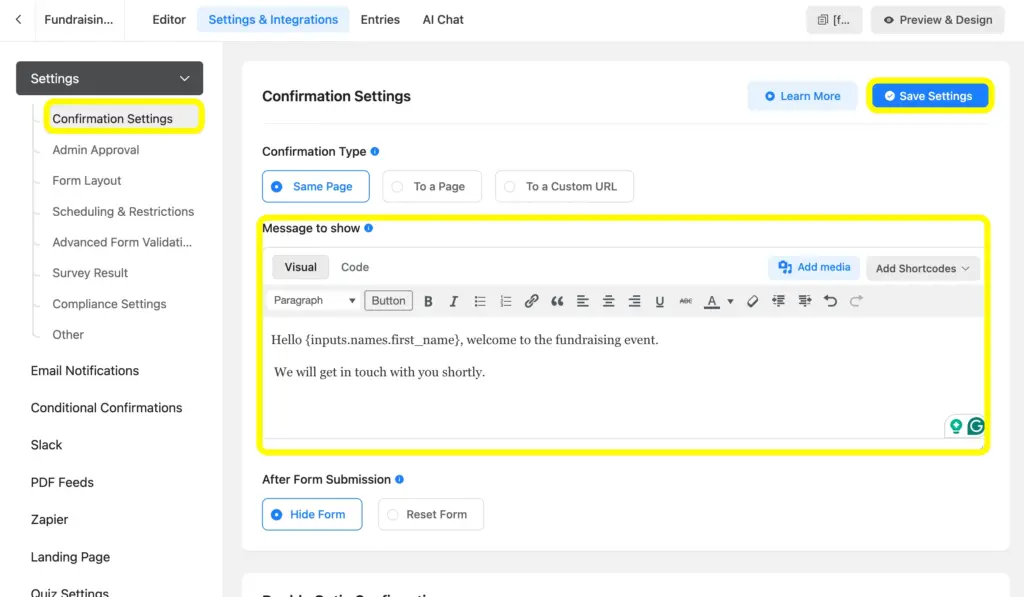Click inside the confirmation message text area
The image size is (1024, 597).
point(624,378)
